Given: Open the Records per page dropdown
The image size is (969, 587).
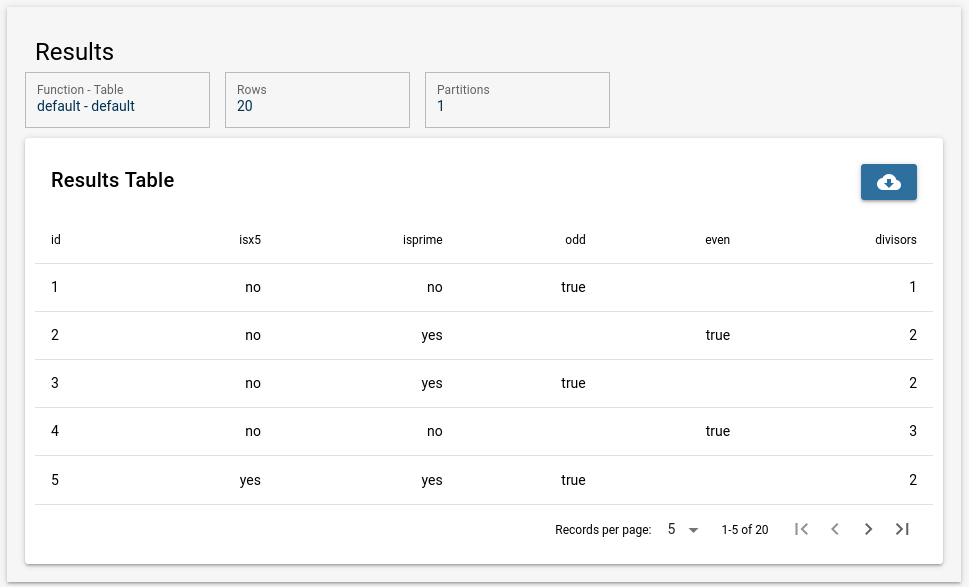Looking at the screenshot, I should [683, 529].
